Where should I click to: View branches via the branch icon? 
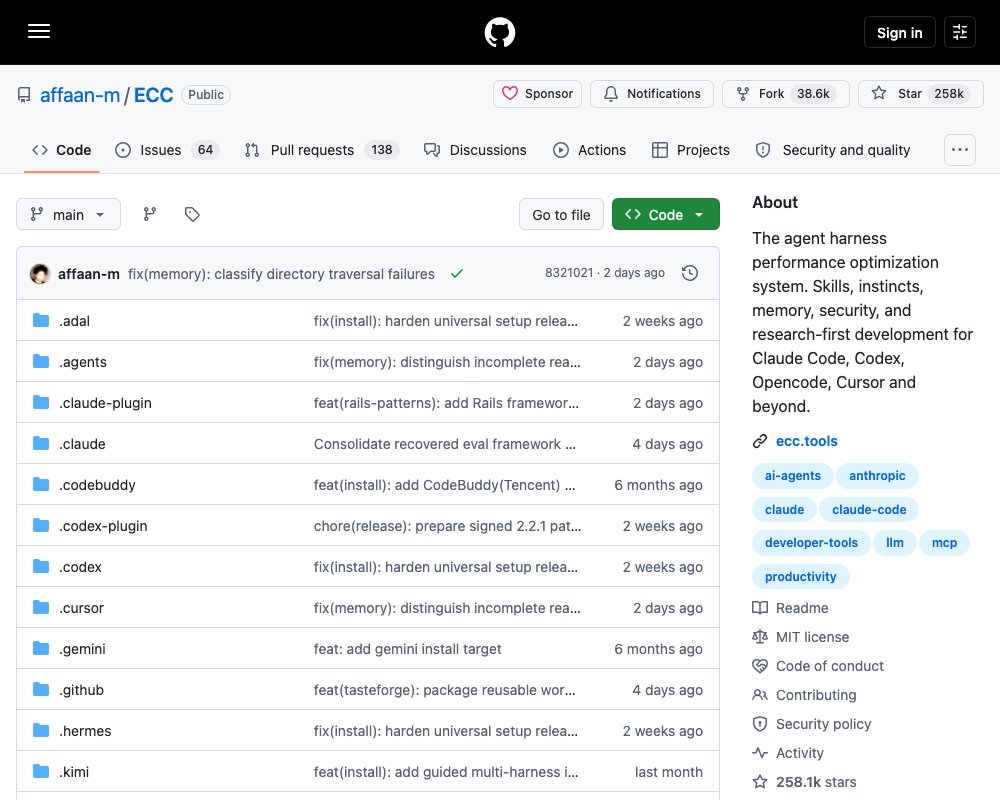(x=150, y=214)
